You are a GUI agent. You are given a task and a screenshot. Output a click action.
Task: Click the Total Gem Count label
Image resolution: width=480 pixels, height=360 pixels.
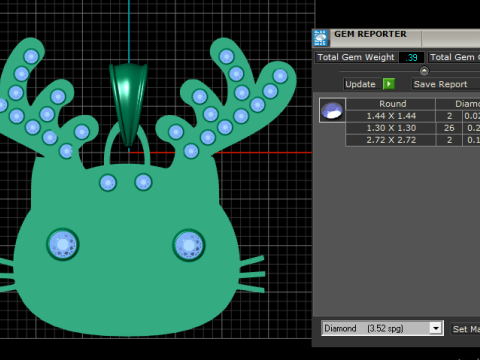coord(454,57)
